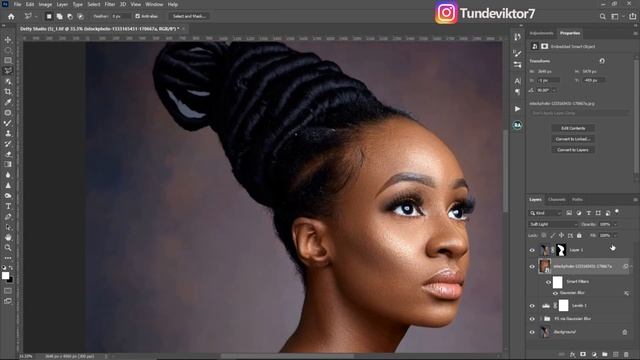Expand the FS via Gaussian Blur group
The width and height of the screenshot is (640, 360).
click(540, 319)
